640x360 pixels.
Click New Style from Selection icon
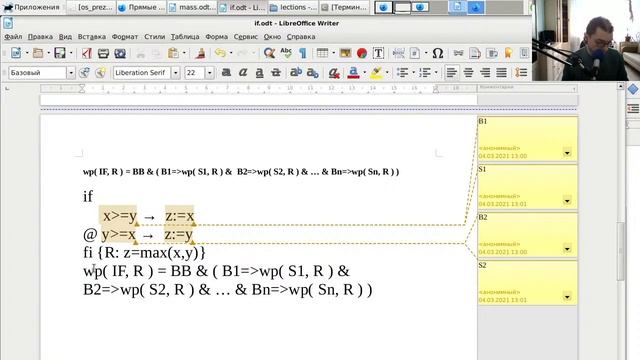100,73
